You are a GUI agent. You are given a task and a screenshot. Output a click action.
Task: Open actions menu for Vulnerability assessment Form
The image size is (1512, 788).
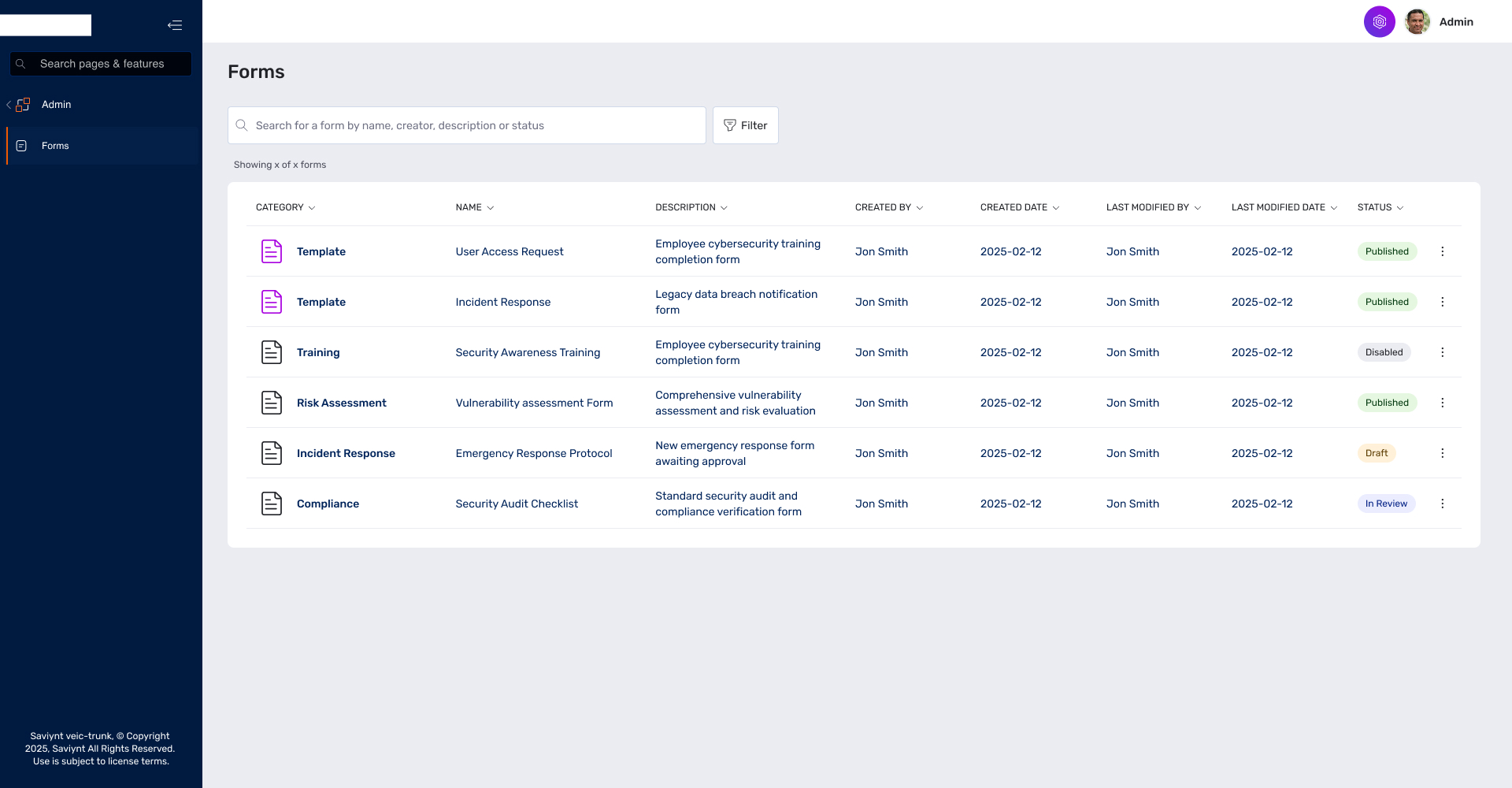(x=1442, y=403)
